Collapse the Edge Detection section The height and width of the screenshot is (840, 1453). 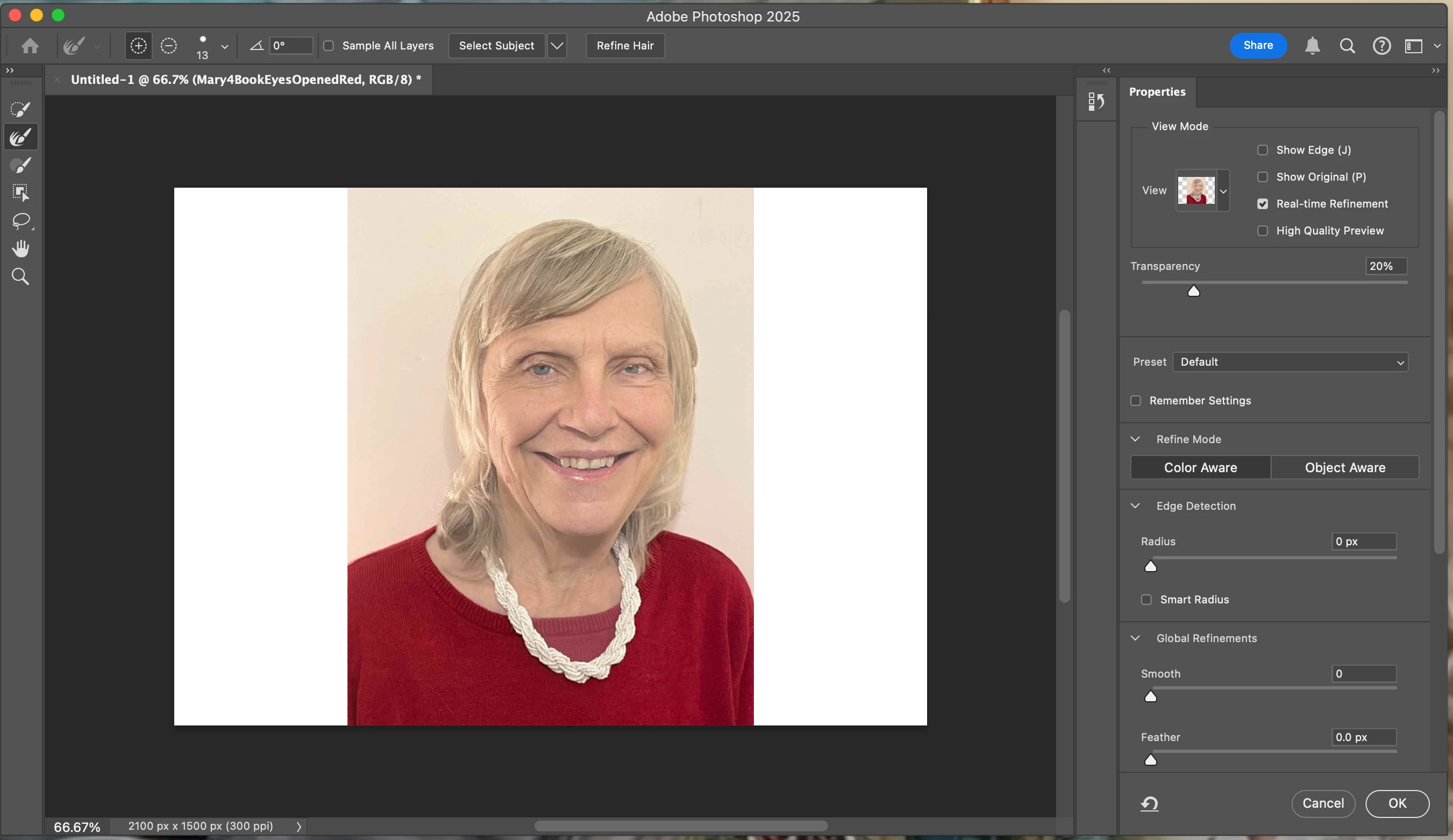tap(1135, 506)
